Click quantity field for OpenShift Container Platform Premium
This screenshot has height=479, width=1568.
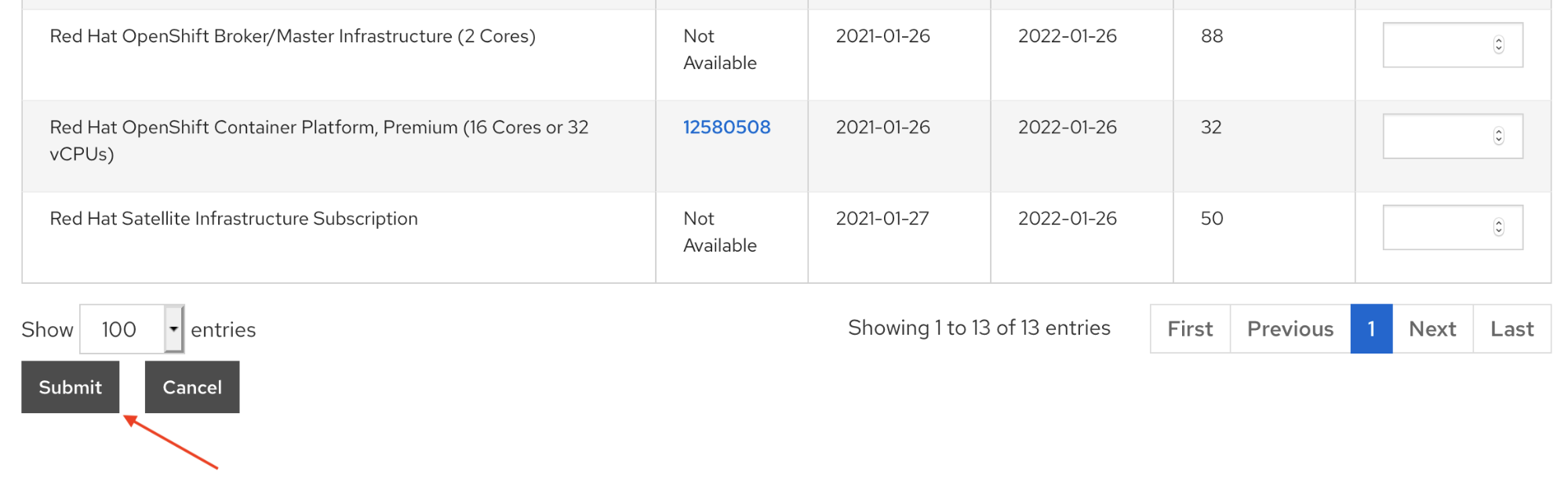point(1437,136)
